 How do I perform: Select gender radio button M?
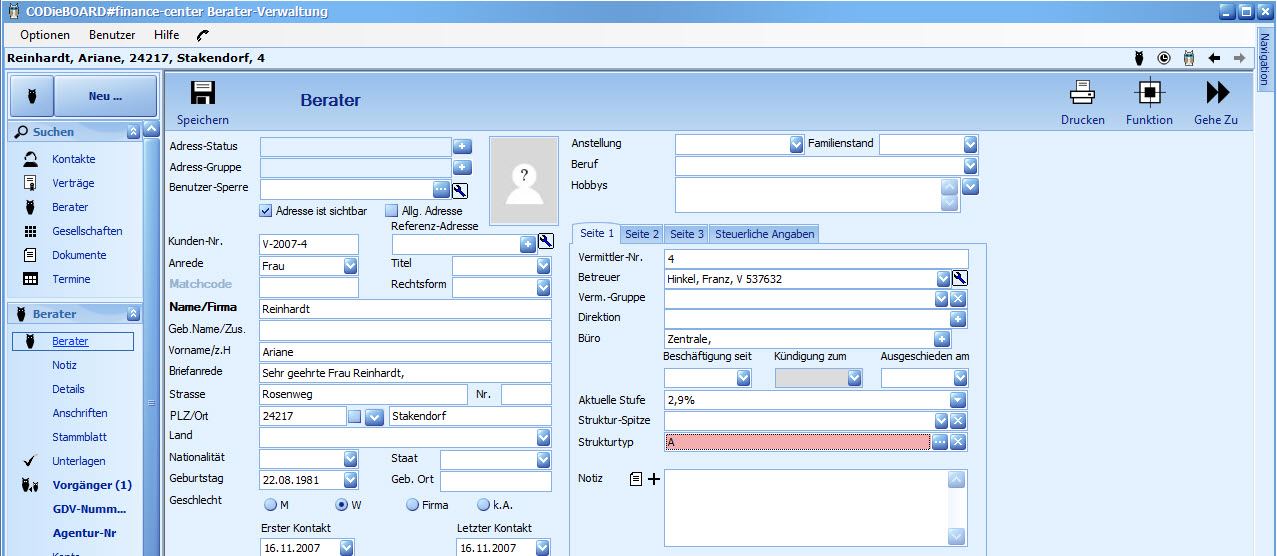point(270,505)
